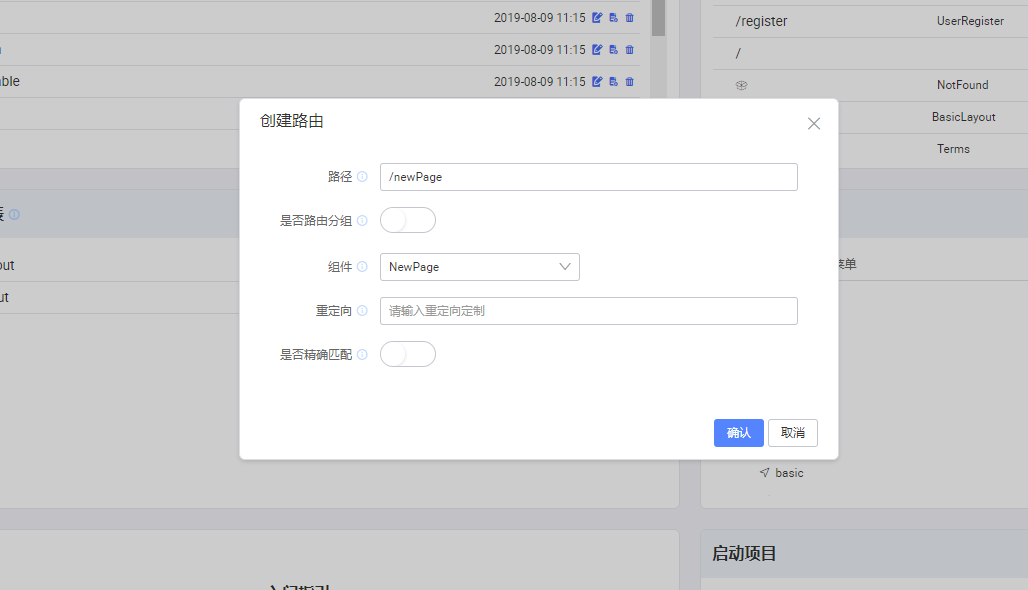This screenshot has width=1028, height=590.
Task: Click inside the /newPage path input
Action: point(588,176)
